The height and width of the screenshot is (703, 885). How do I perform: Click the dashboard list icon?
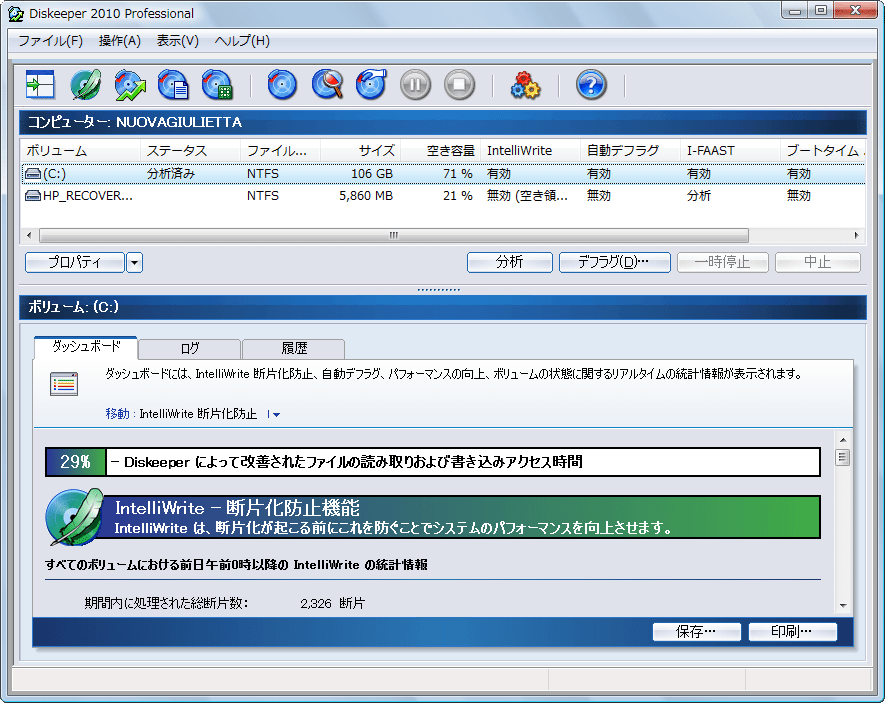click(x=64, y=384)
